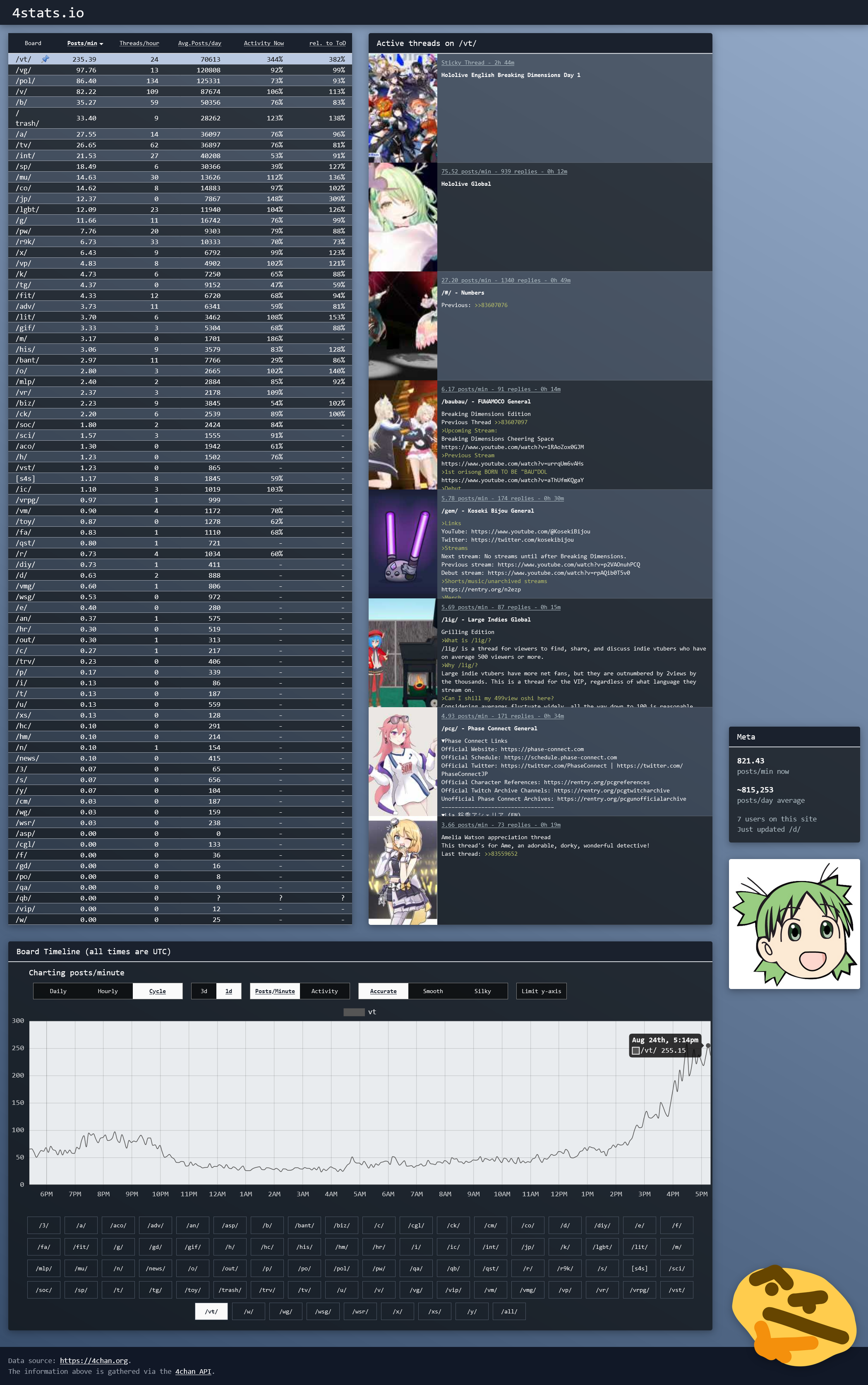Click the vt legend color swatch
868x1385 pixels.
(x=354, y=1012)
